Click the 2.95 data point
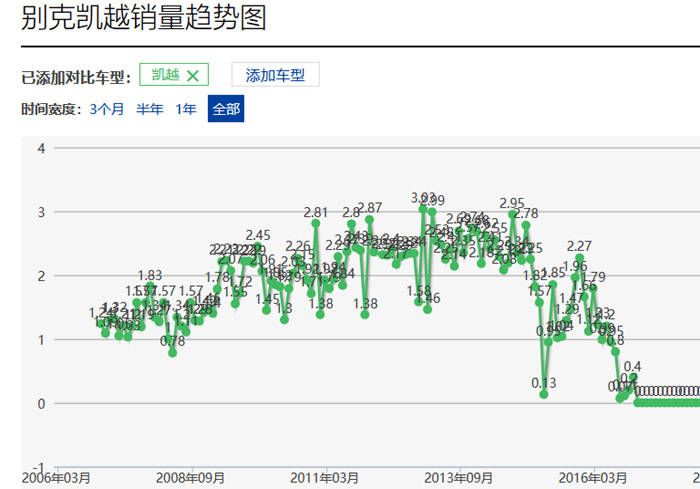 tap(512, 215)
